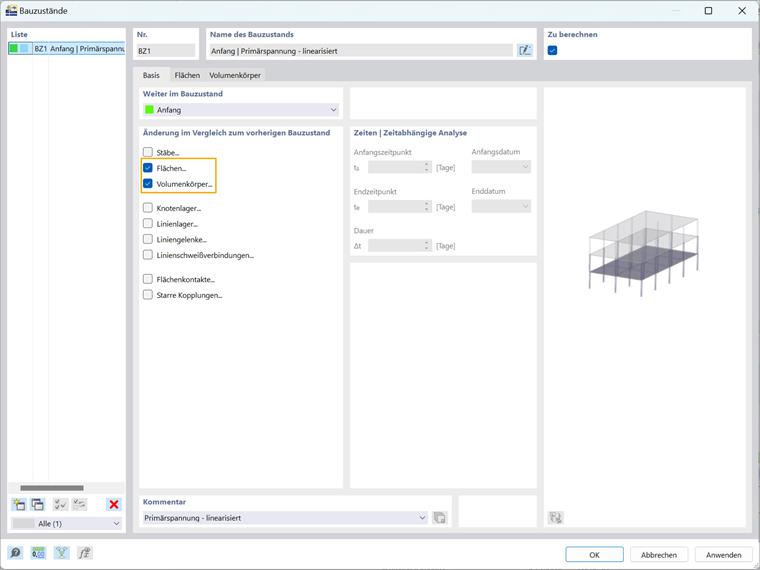Open the Enddatum date dropdown
The width and height of the screenshot is (760, 570).
coord(501,206)
